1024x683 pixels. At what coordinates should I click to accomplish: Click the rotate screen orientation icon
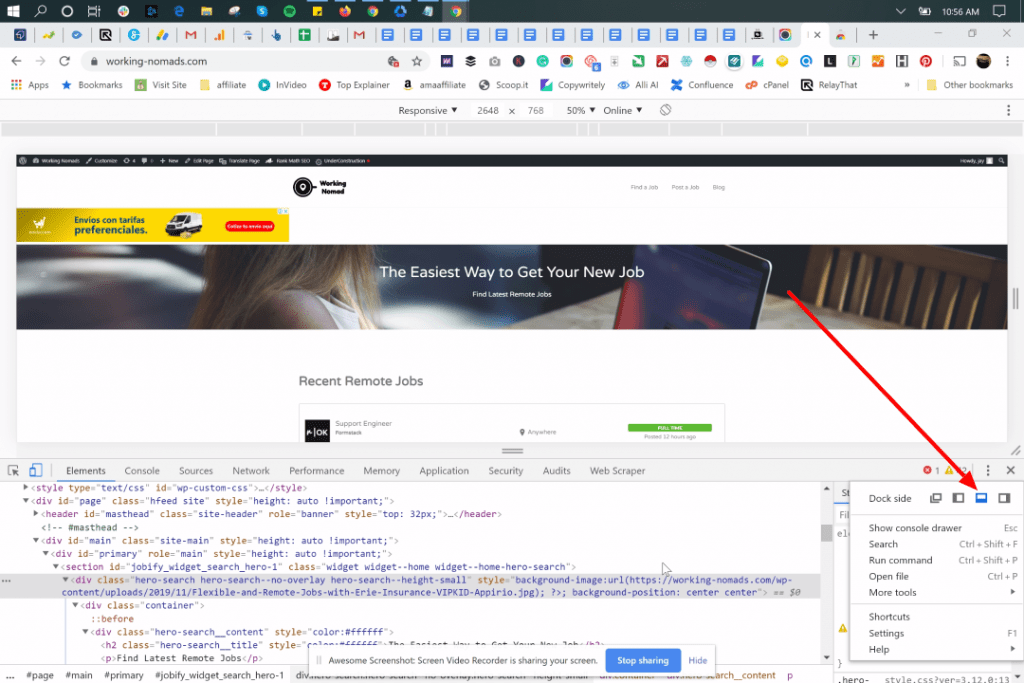point(665,110)
